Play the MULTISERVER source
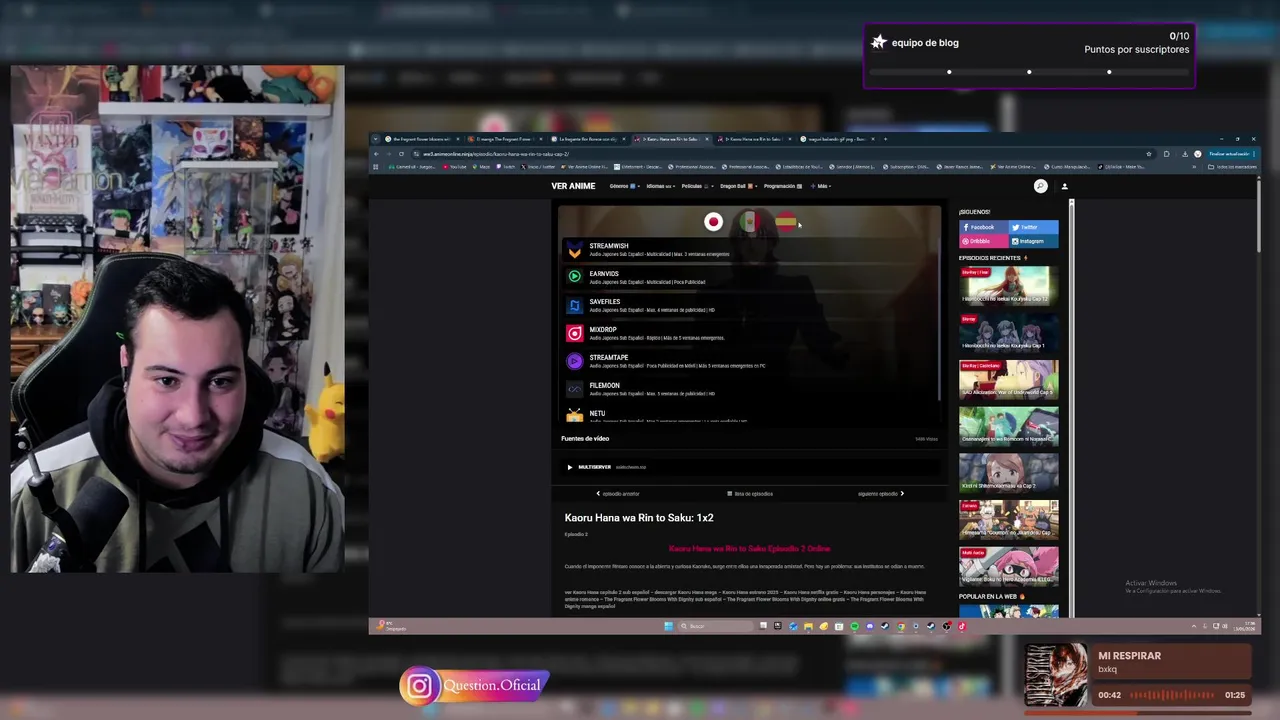 click(749, 467)
